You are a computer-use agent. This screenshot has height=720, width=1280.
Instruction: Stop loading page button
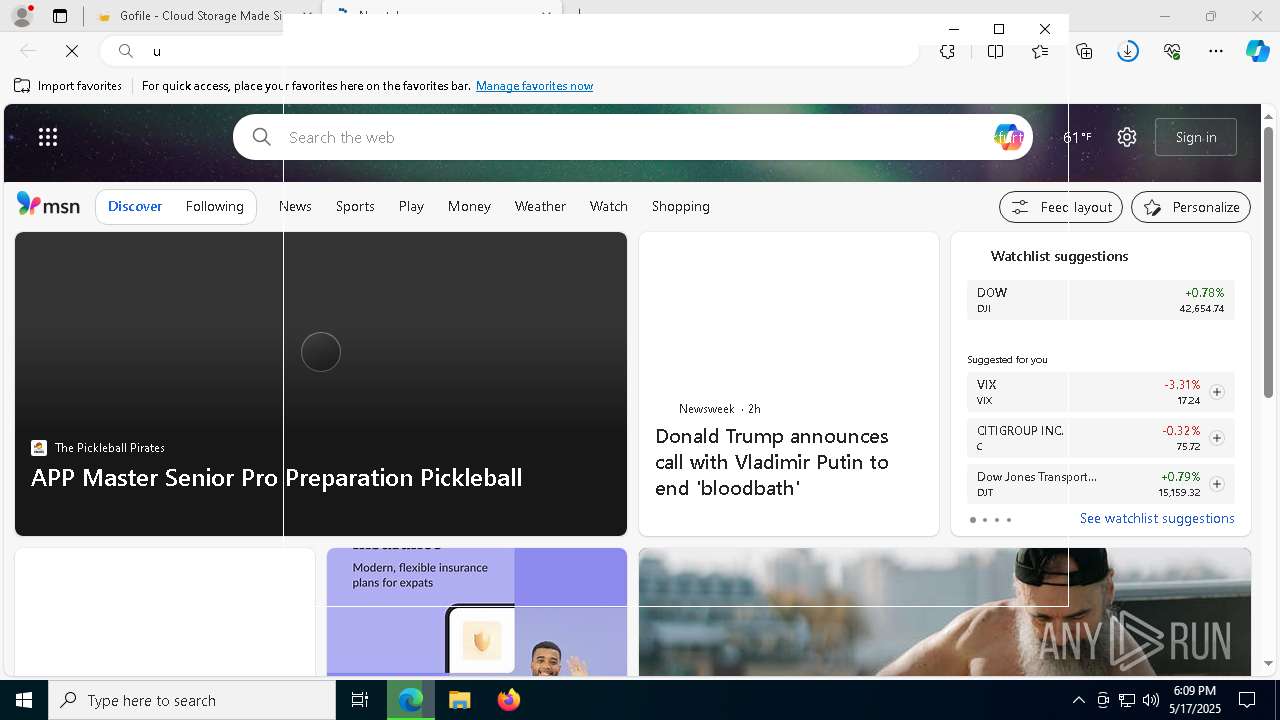tap(72, 51)
